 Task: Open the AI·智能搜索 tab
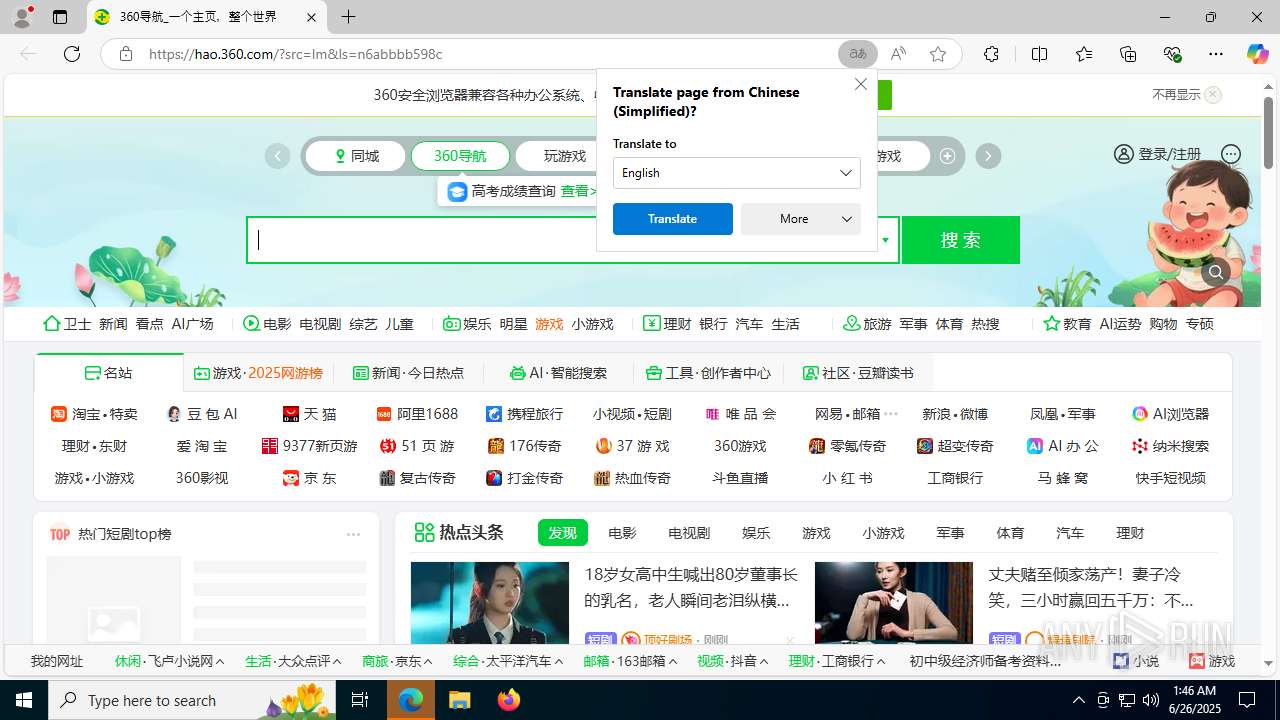pyautogui.click(x=558, y=373)
